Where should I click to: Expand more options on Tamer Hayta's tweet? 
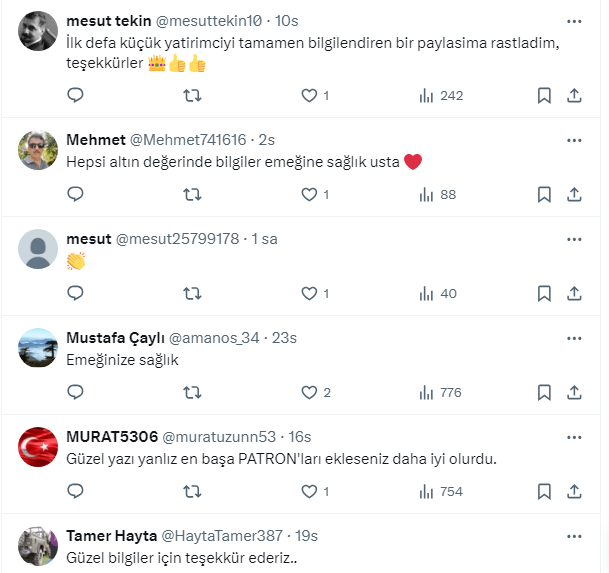[x=574, y=535]
